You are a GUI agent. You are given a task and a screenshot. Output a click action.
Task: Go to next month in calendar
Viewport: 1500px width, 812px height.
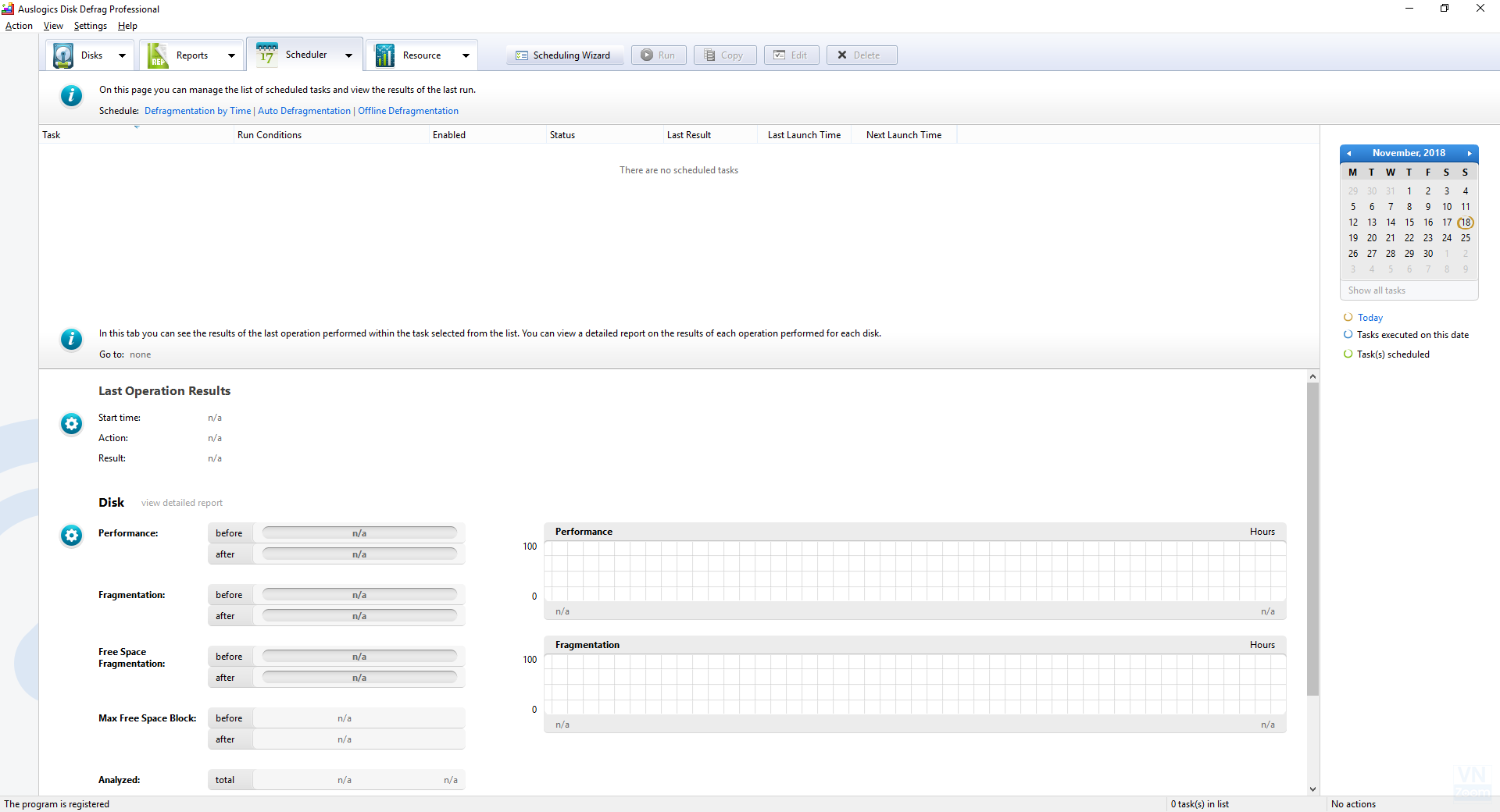[1469, 154]
